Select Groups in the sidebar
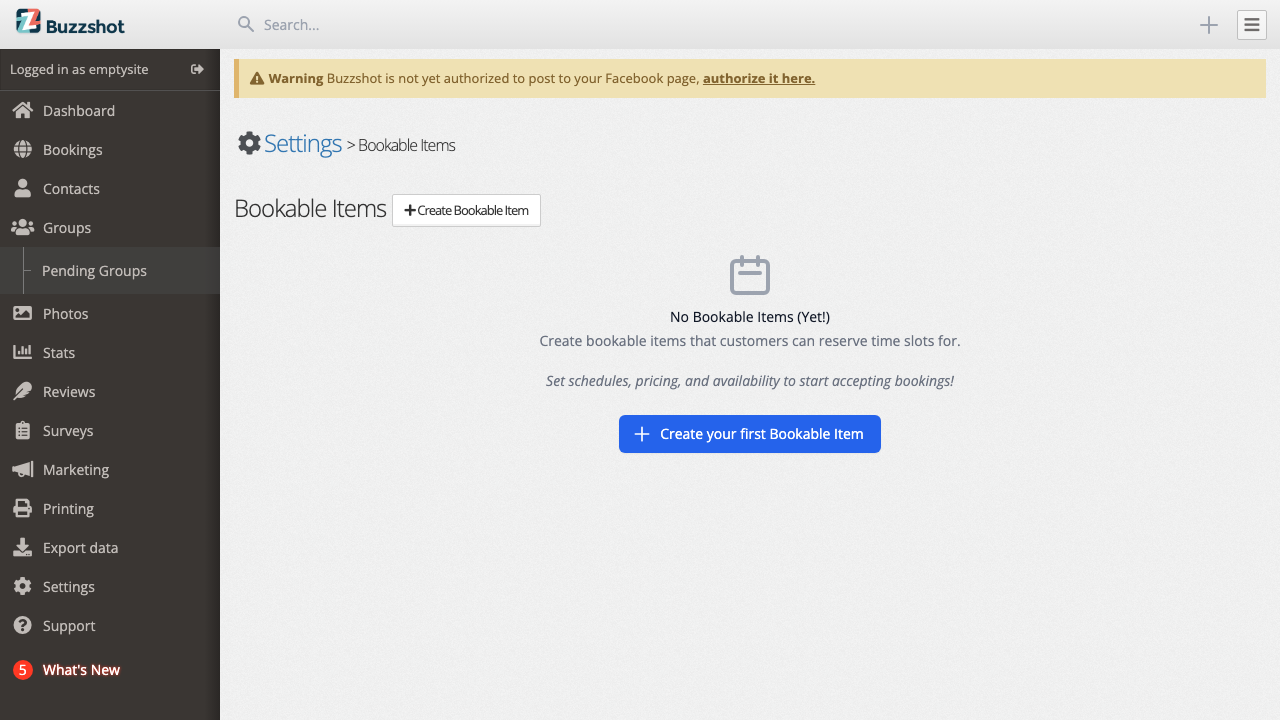Viewport: 1280px width, 720px height. pos(110,228)
